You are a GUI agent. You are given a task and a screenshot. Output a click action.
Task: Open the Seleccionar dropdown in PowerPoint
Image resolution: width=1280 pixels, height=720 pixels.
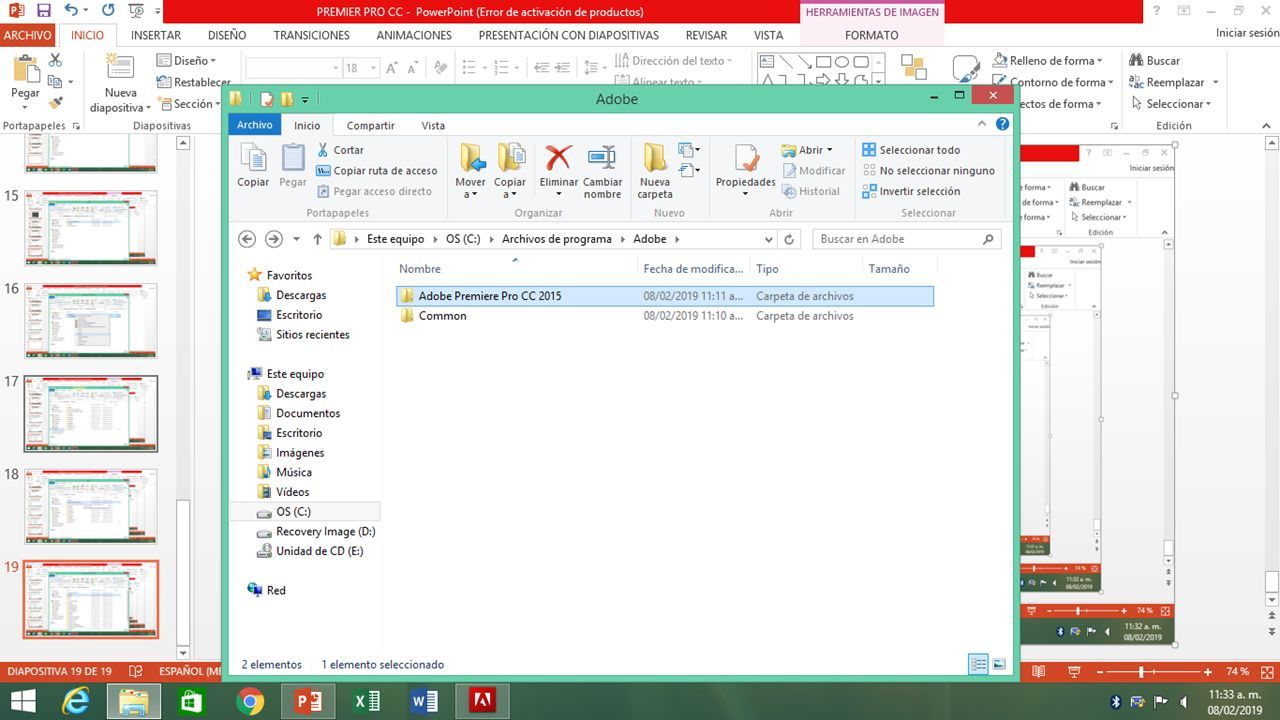coord(1171,104)
